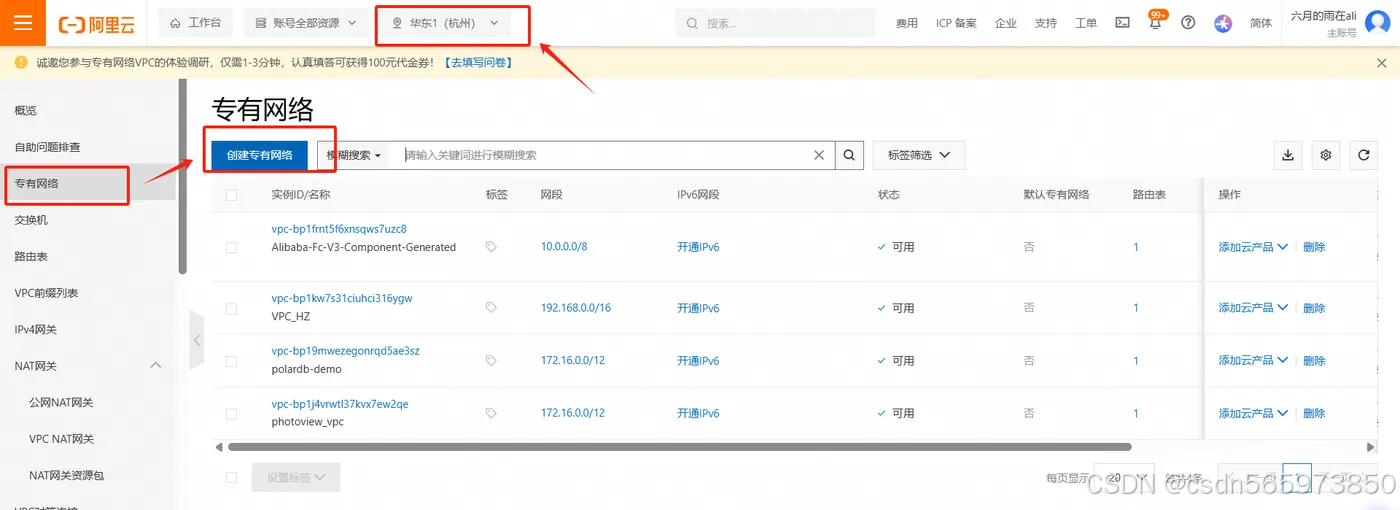Click the 创建专有网络 button

pyautogui.click(x=259, y=155)
